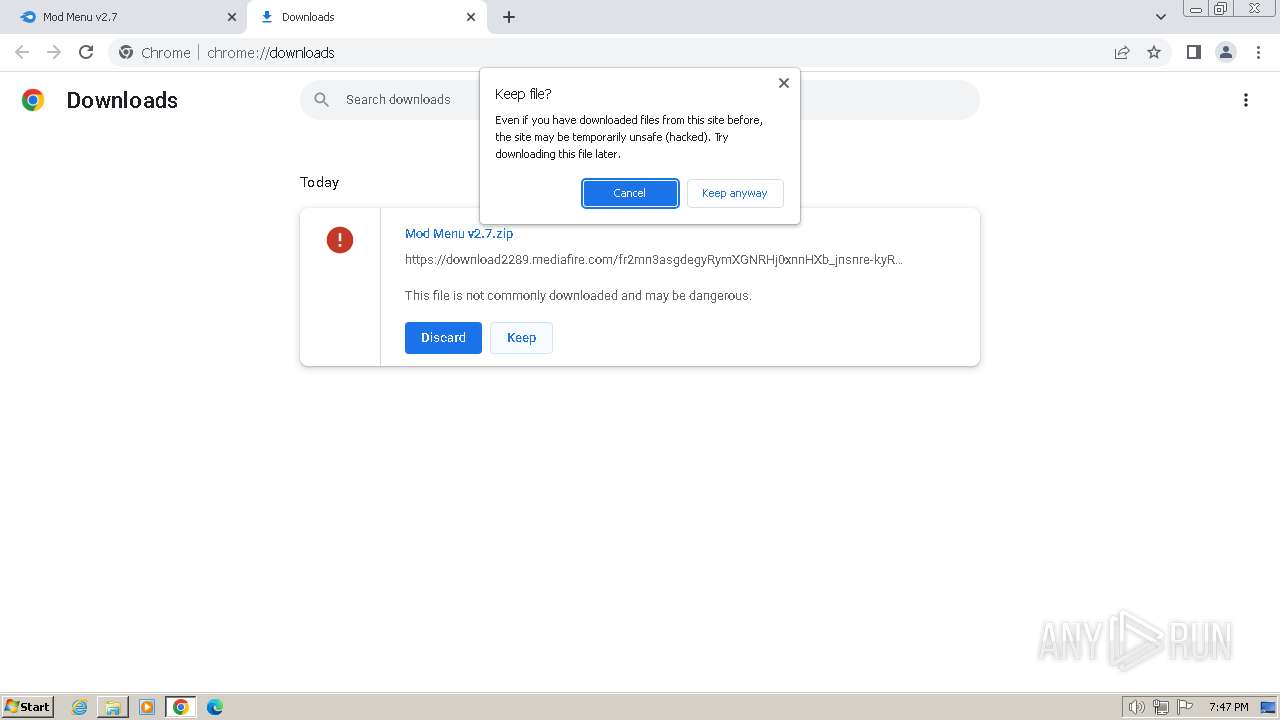Close the Mod Menu v2.7 tab
The image size is (1280, 720).
coord(232,17)
